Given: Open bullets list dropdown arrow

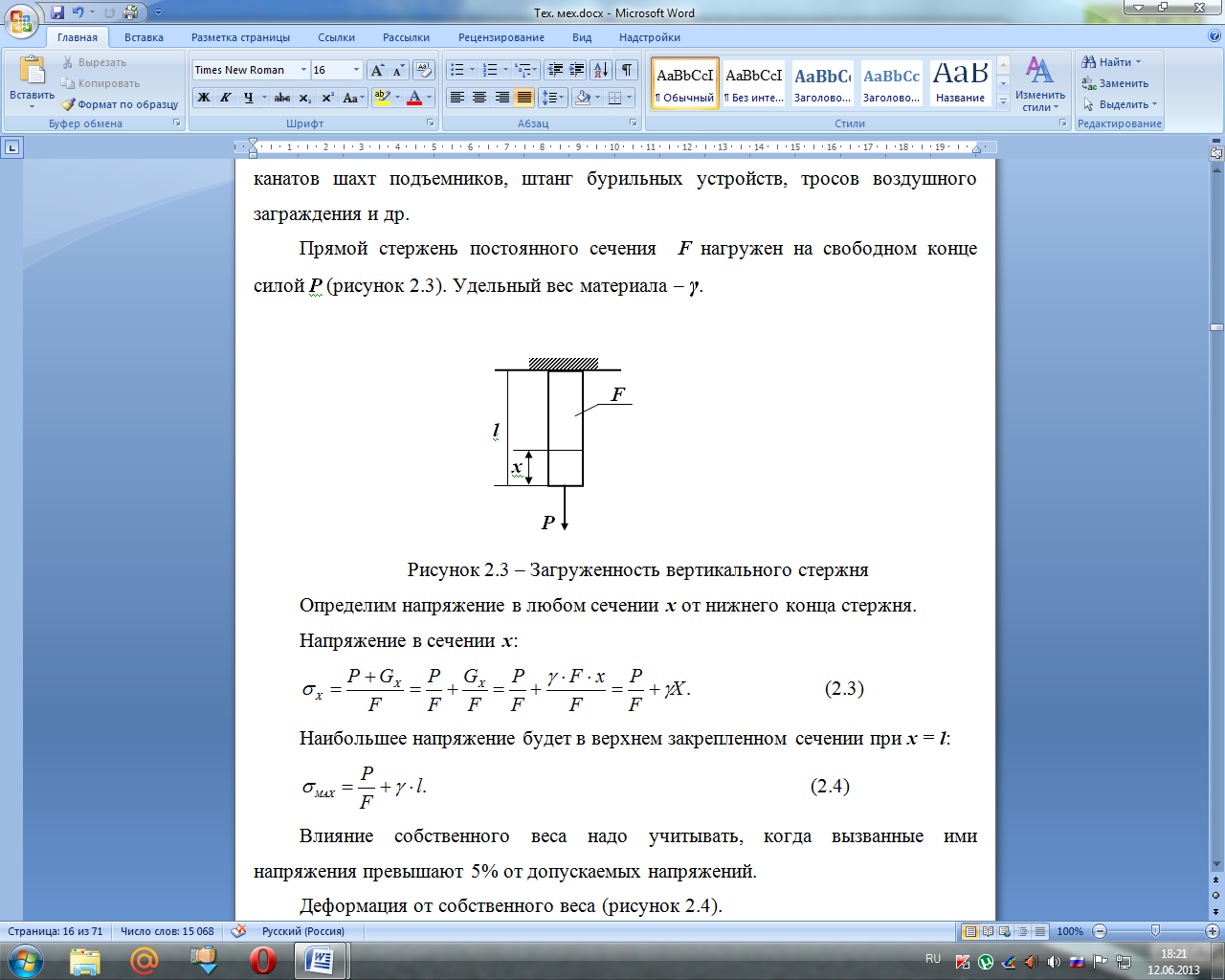Looking at the screenshot, I should pyautogui.click(x=473, y=70).
